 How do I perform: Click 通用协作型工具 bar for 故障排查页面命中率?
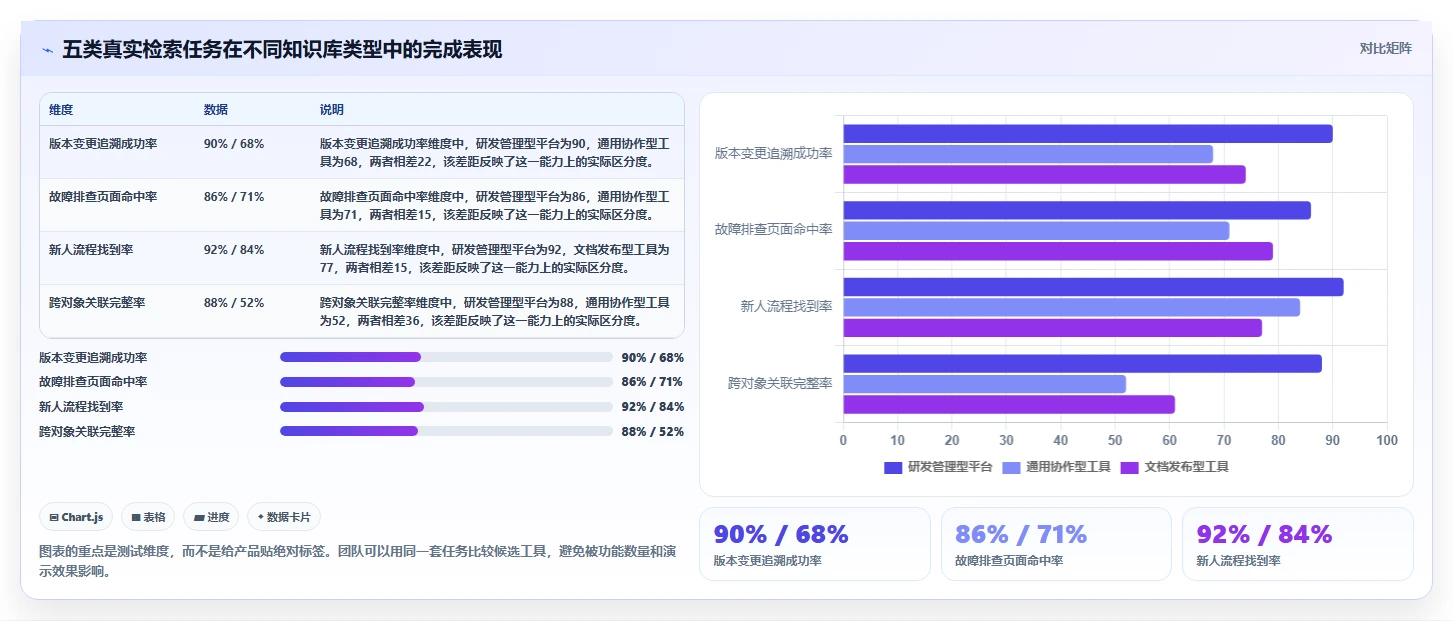(x=1036, y=231)
